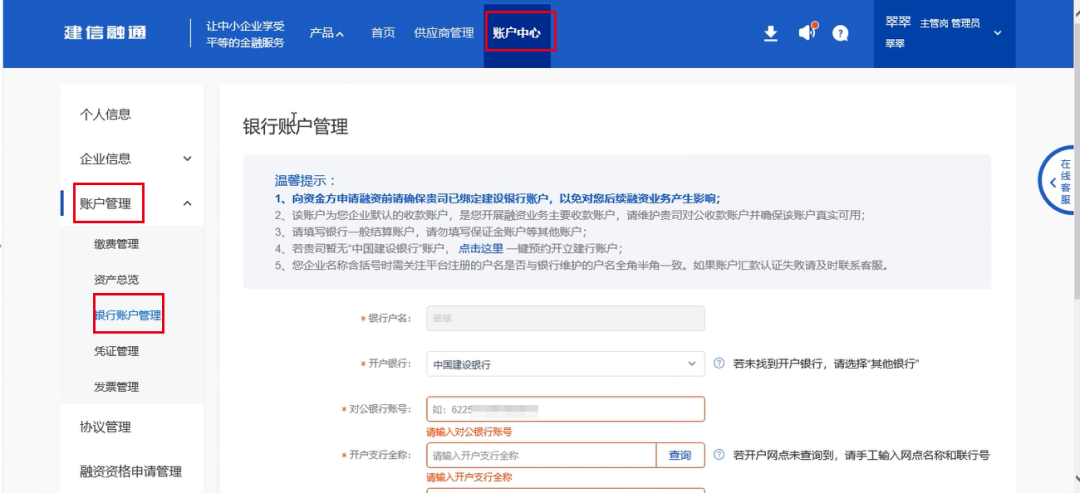Select the 账户中心 tab
Screen dimensions: 1080x493
(x=517, y=33)
